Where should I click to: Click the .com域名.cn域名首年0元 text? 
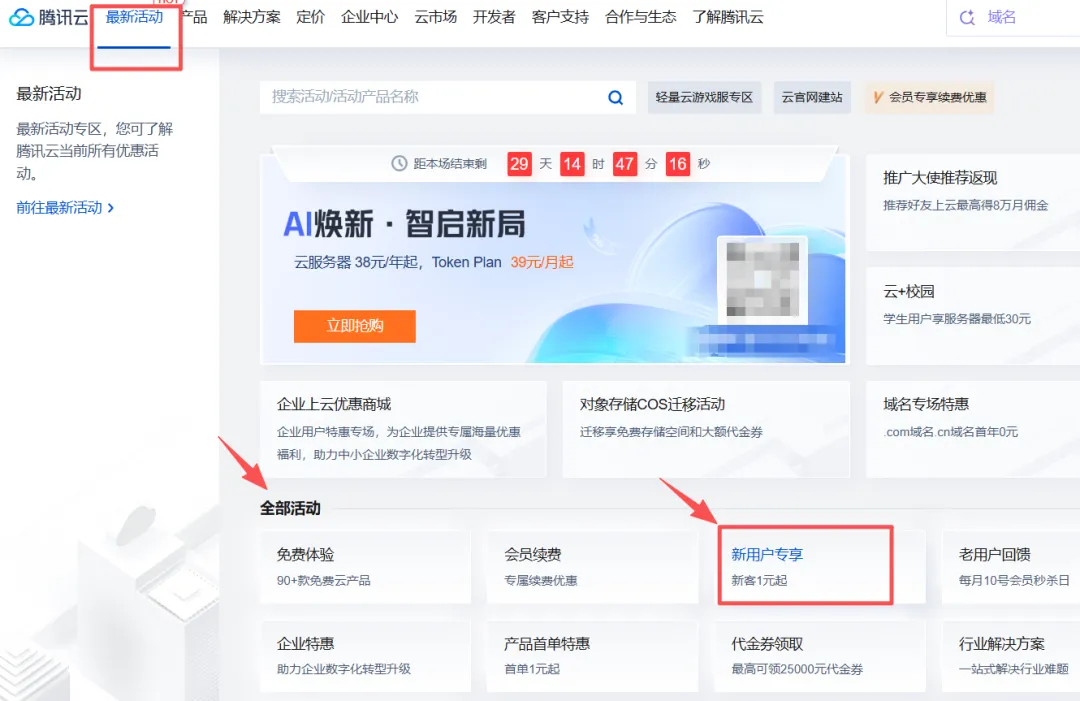[951, 432]
